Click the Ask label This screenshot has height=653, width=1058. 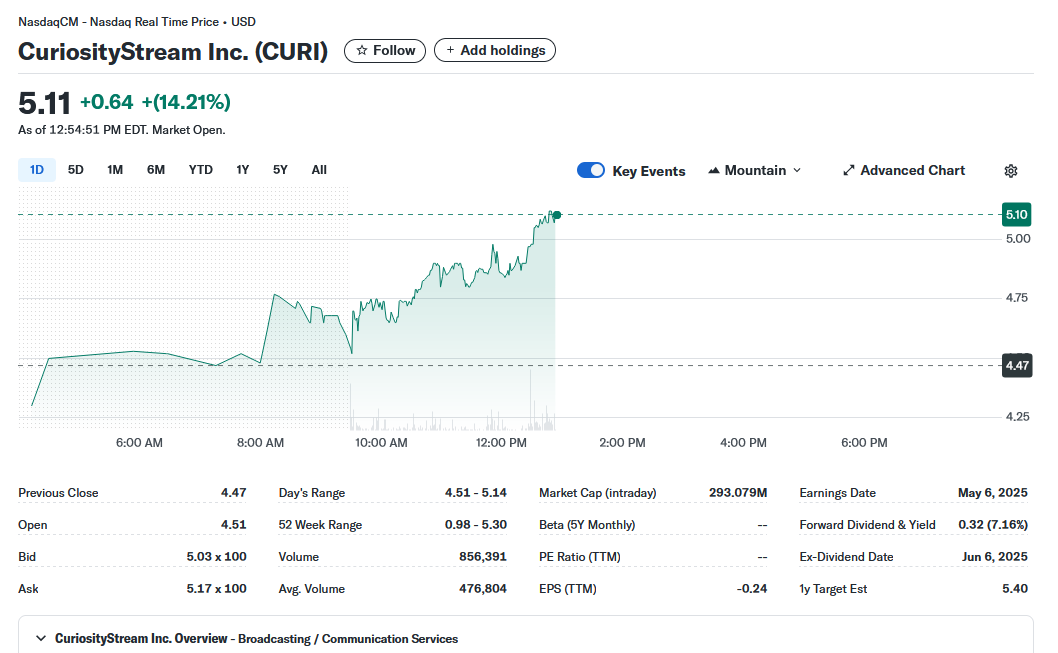(x=28, y=589)
